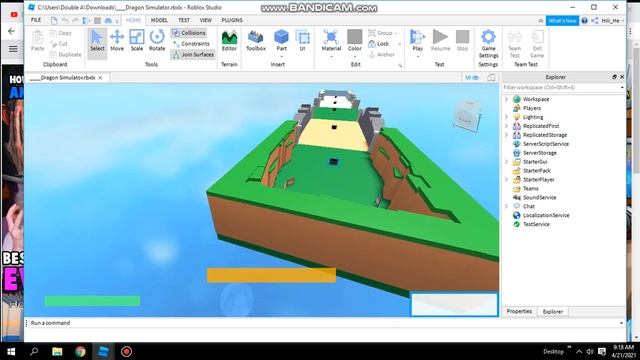Pick the Scale tool

click(137, 41)
